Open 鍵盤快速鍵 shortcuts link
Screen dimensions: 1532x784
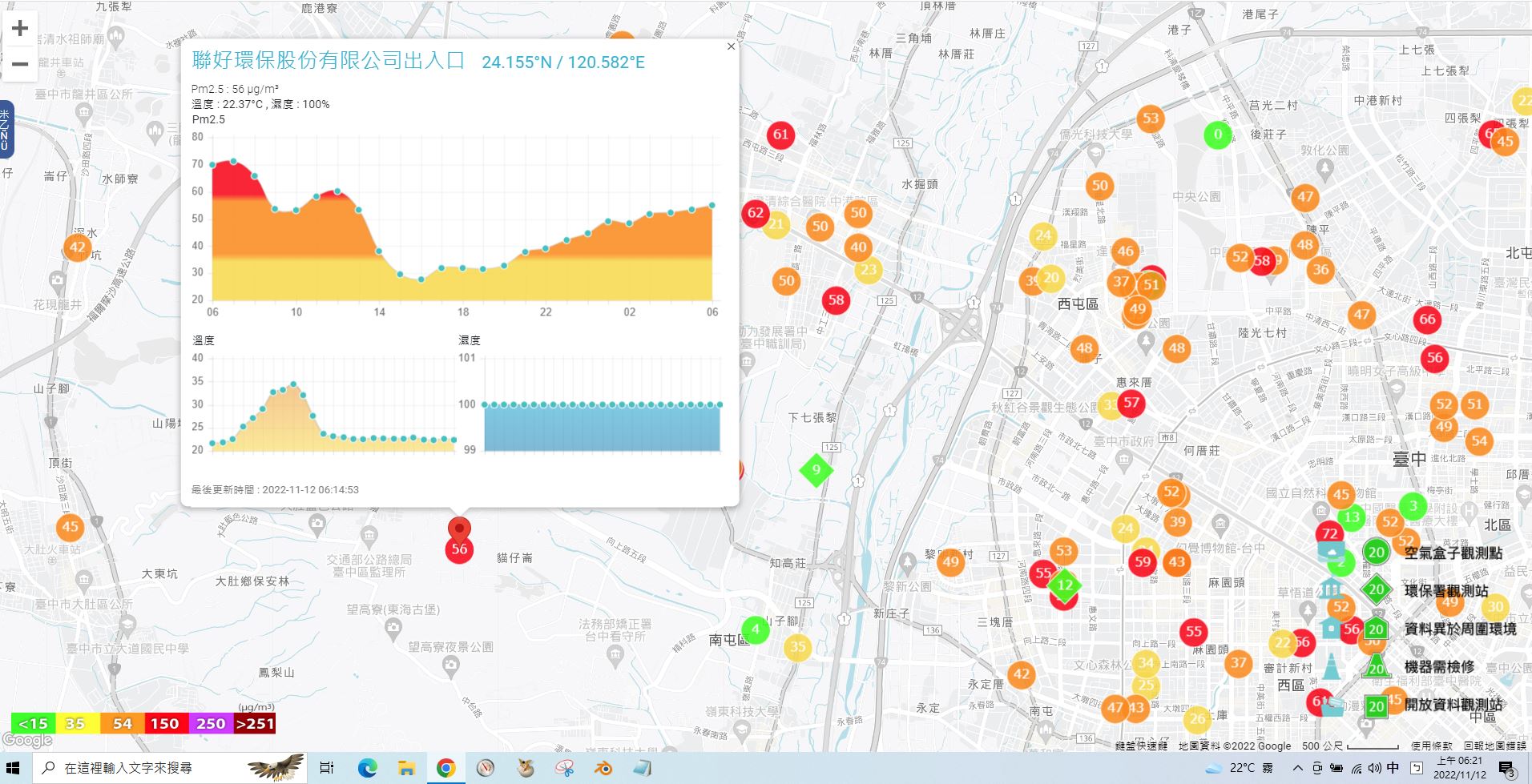1141,746
